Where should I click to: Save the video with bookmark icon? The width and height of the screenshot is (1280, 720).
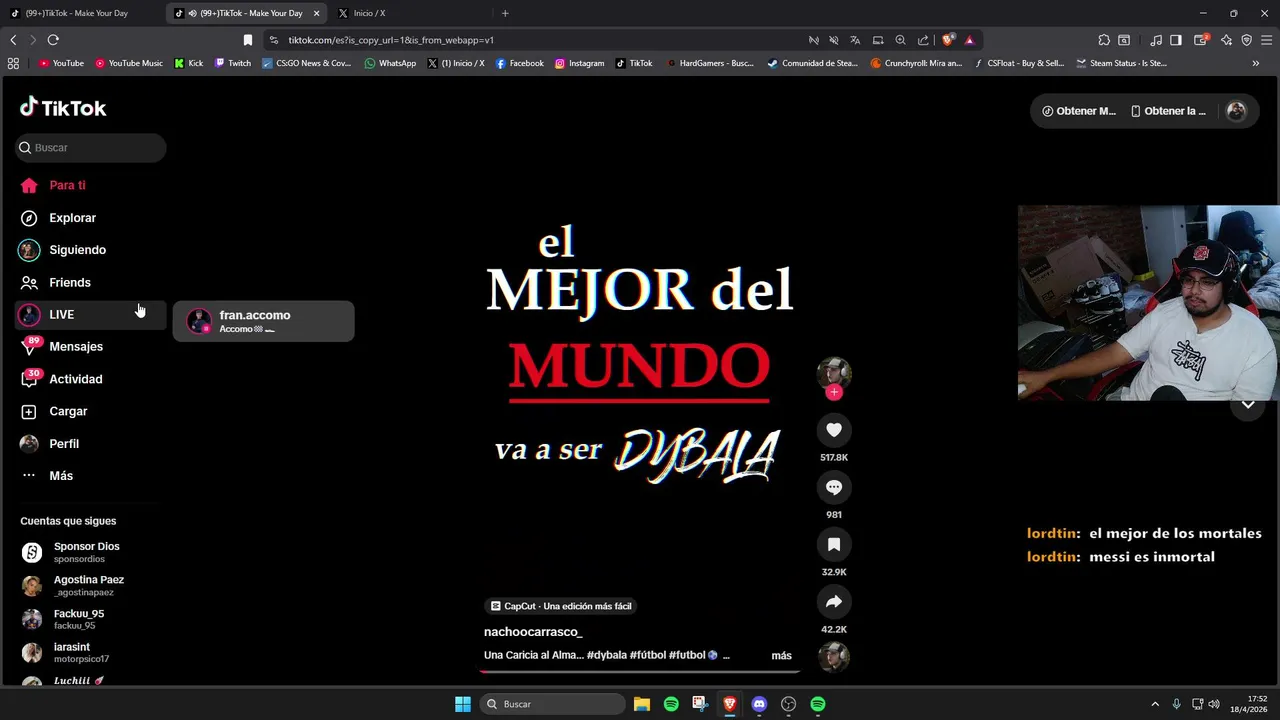834,544
